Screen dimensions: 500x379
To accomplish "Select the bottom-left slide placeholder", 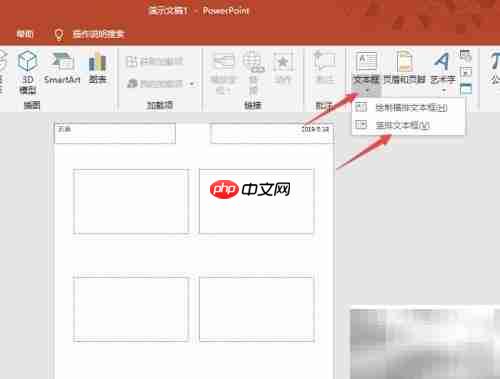I will point(131,309).
